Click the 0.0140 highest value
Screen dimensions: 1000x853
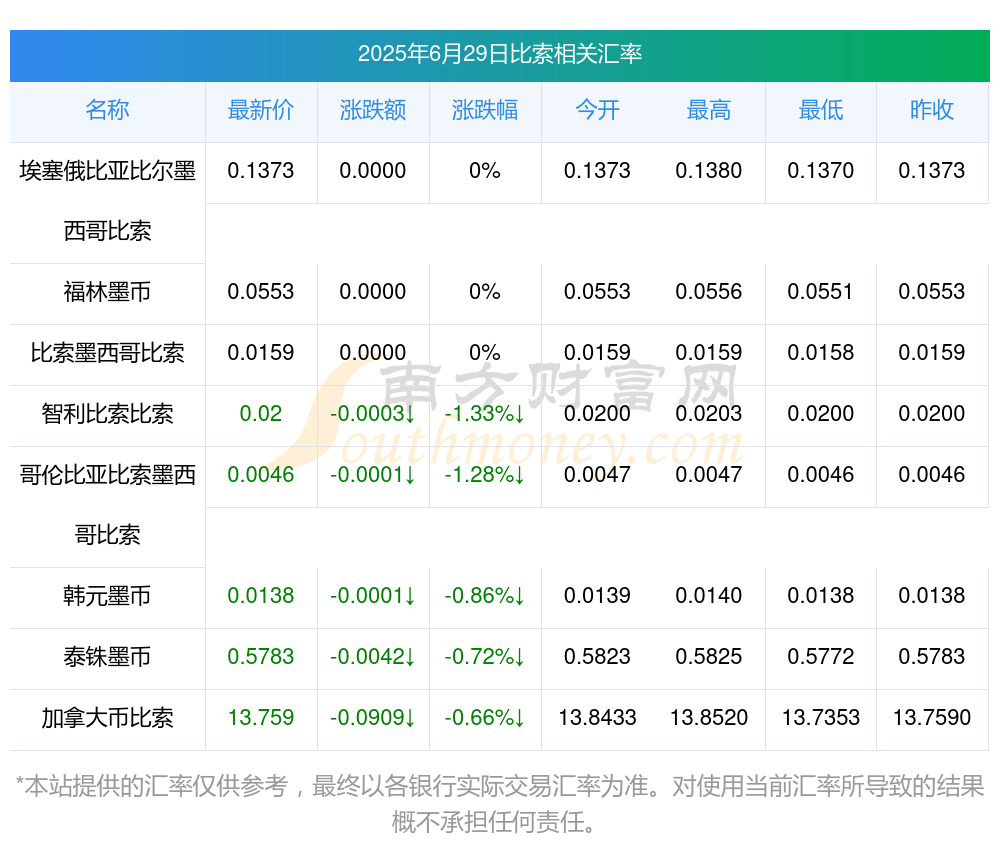709,596
